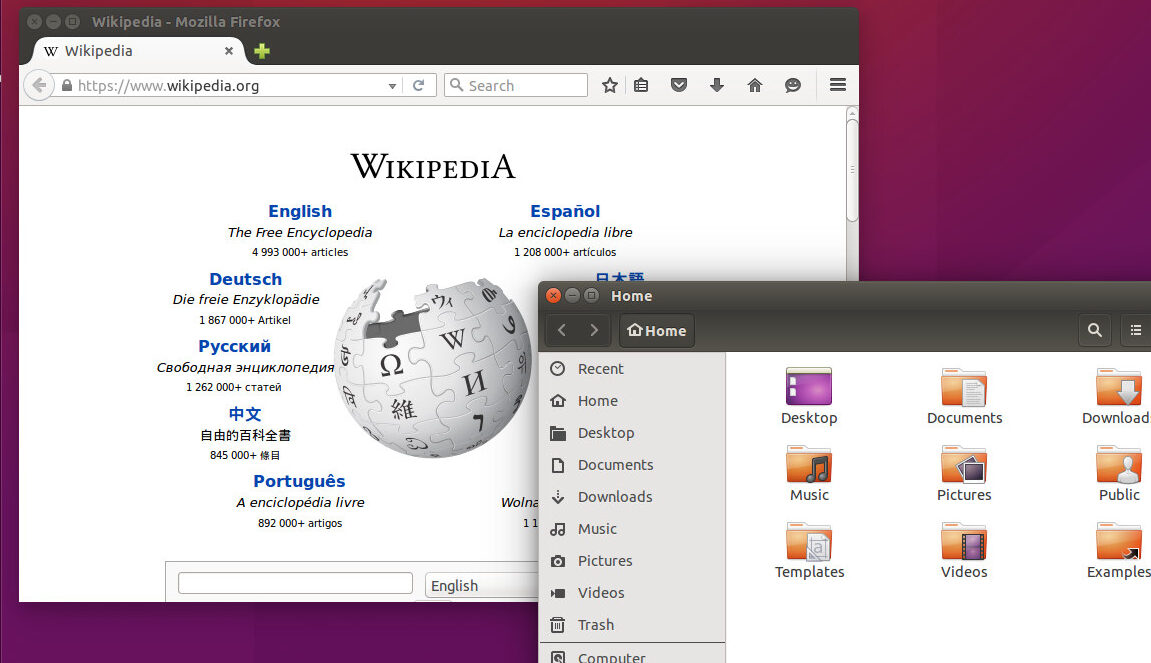Select the Examples folder icon
The width and height of the screenshot is (1151, 663).
[1119, 542]
